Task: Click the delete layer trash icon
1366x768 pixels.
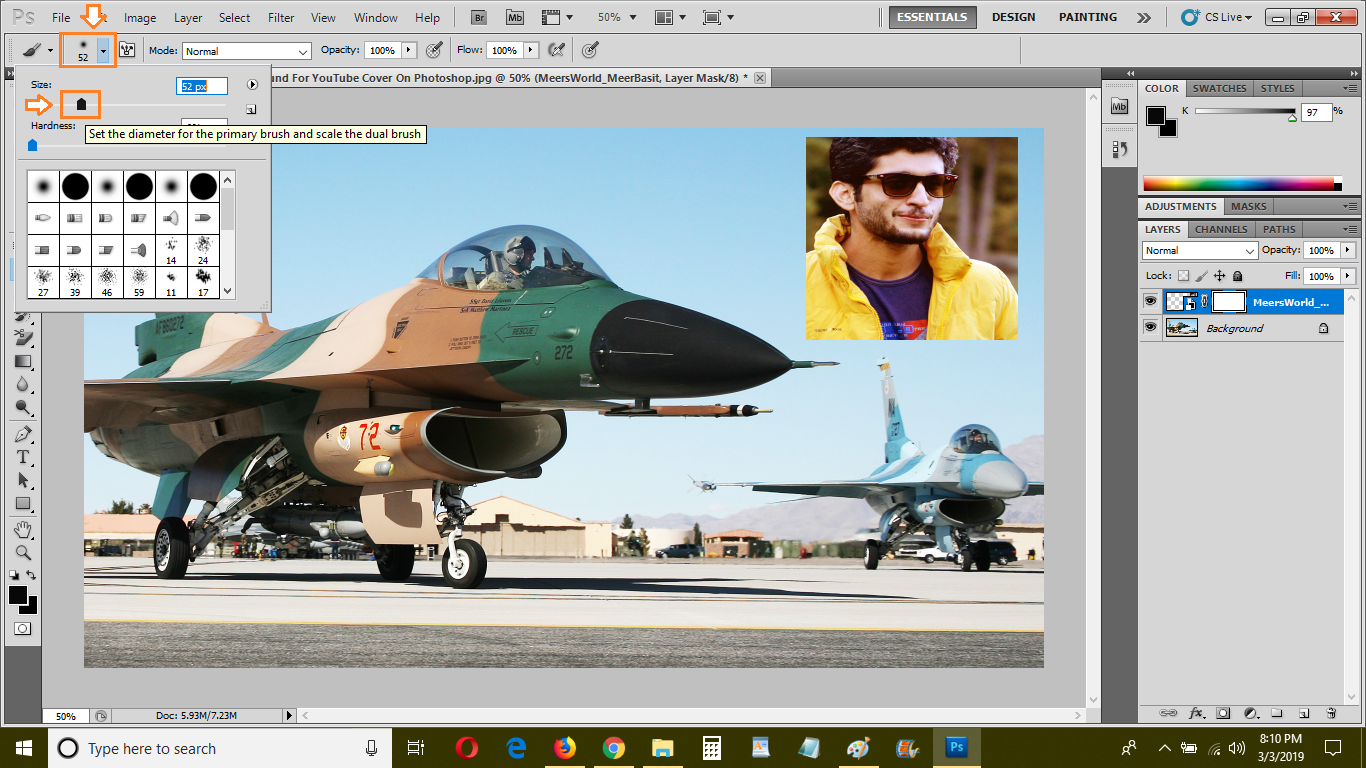Action: click(1331, 713)
